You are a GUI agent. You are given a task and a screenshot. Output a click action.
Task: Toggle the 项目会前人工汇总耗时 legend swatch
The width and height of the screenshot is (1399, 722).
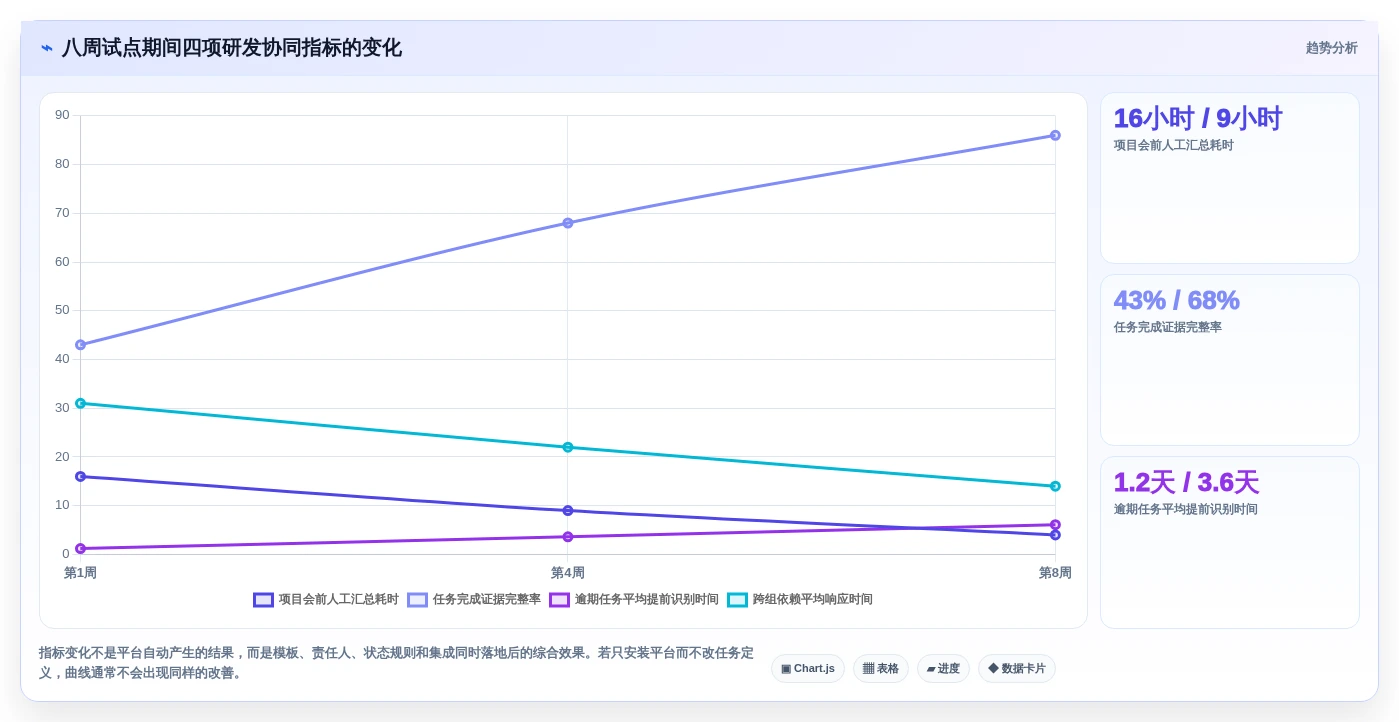point(263,600)
